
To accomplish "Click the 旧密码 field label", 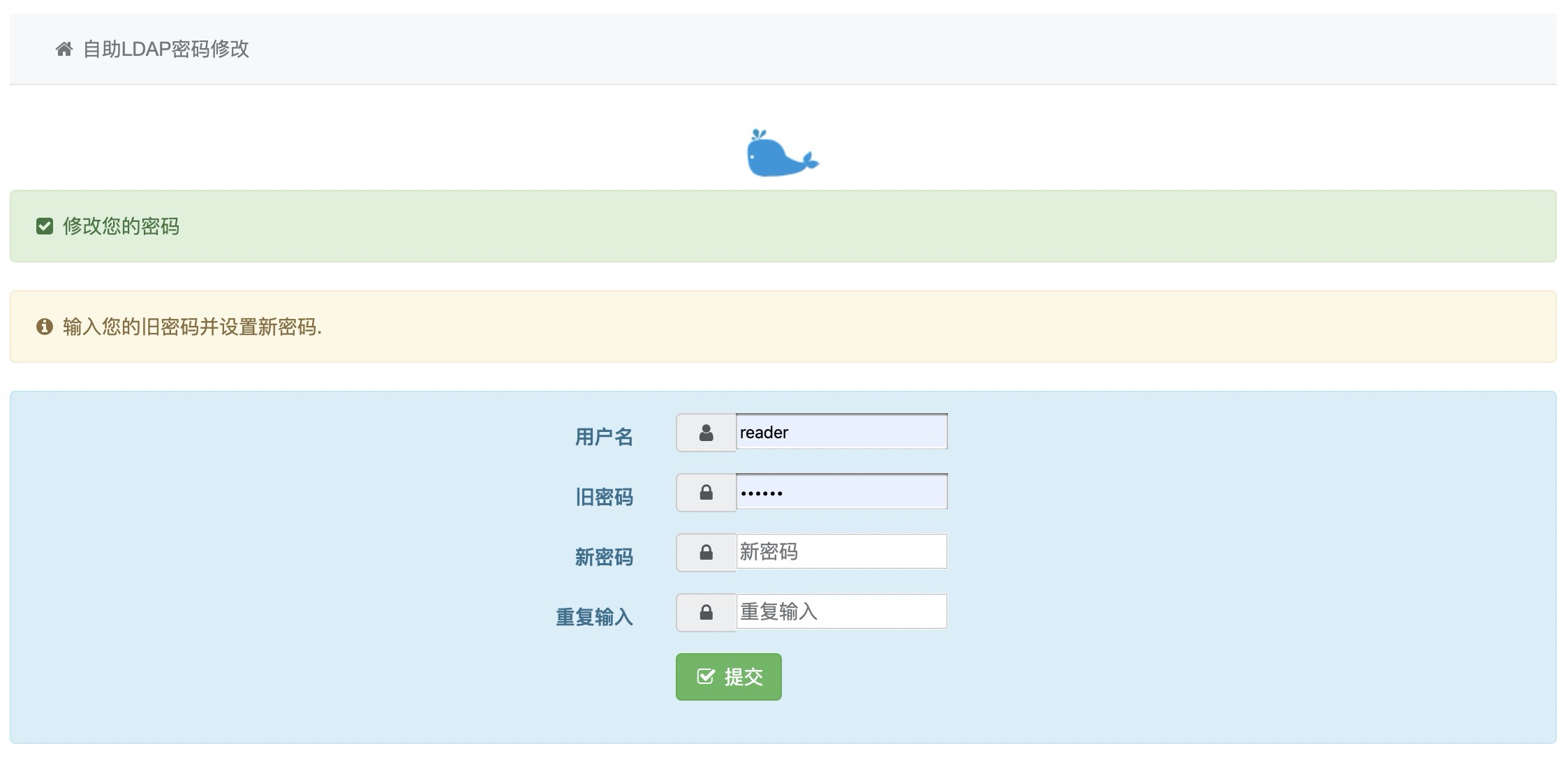I will pyautogui.click(x=604, y=497).
